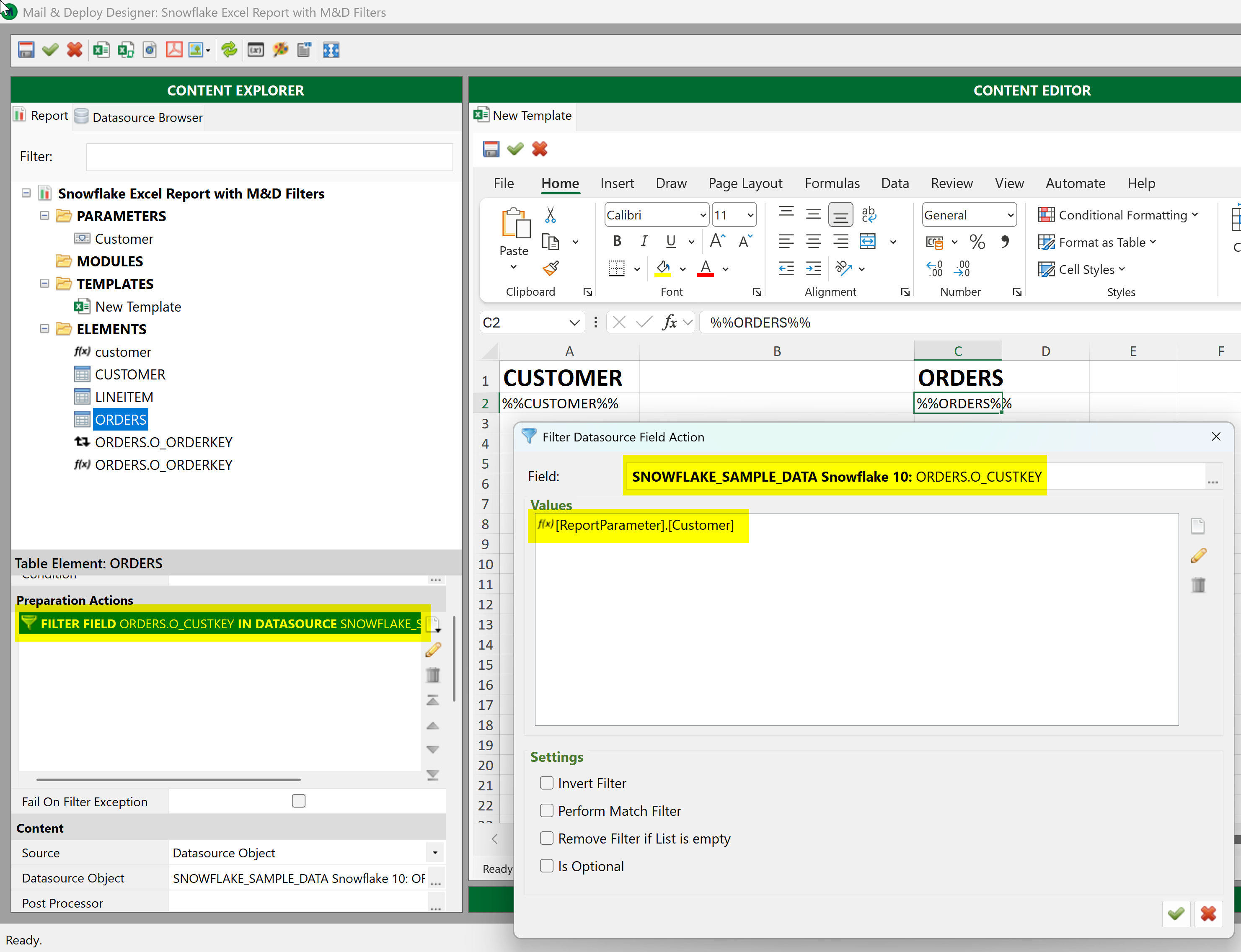This screenshot has height=952, width=1241.
Task: Click the Increase Decimal icon
Action: [934, 268]
